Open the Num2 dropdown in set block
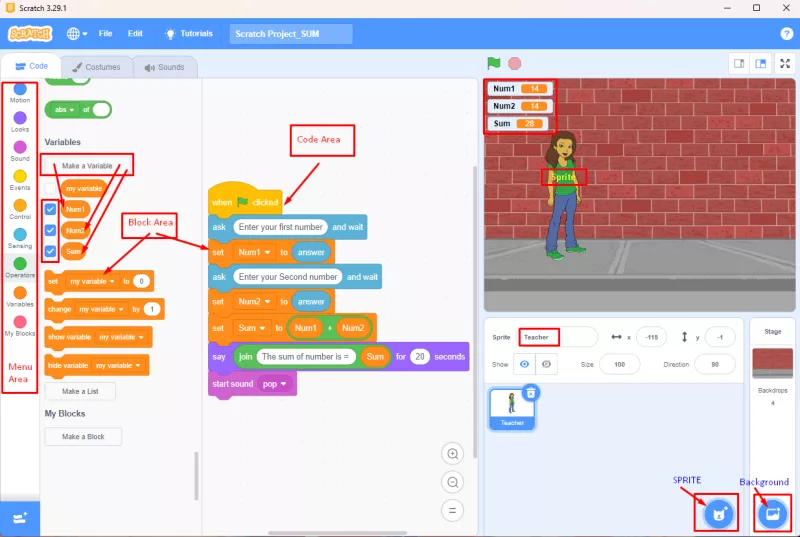This screenshot has height=537, width=800. tap(254, 301)
